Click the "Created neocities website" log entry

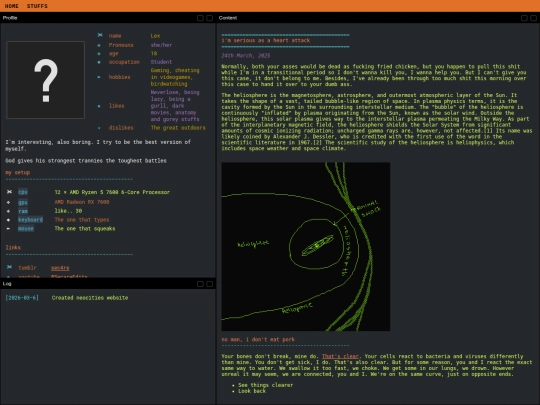90,298
